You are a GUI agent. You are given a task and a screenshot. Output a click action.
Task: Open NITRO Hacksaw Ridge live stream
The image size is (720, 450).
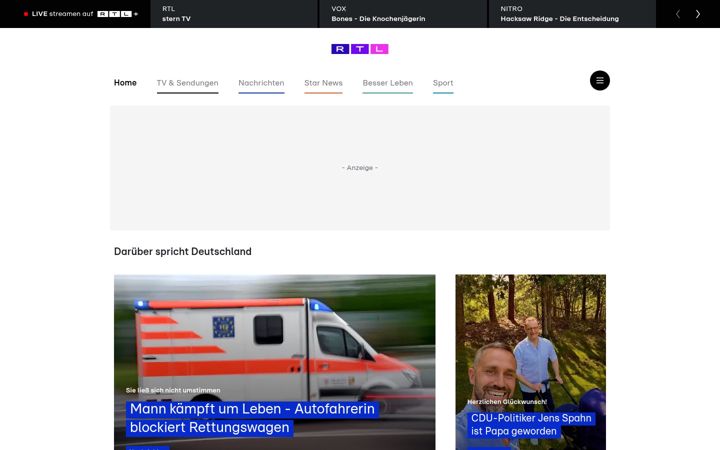(572, 14)
